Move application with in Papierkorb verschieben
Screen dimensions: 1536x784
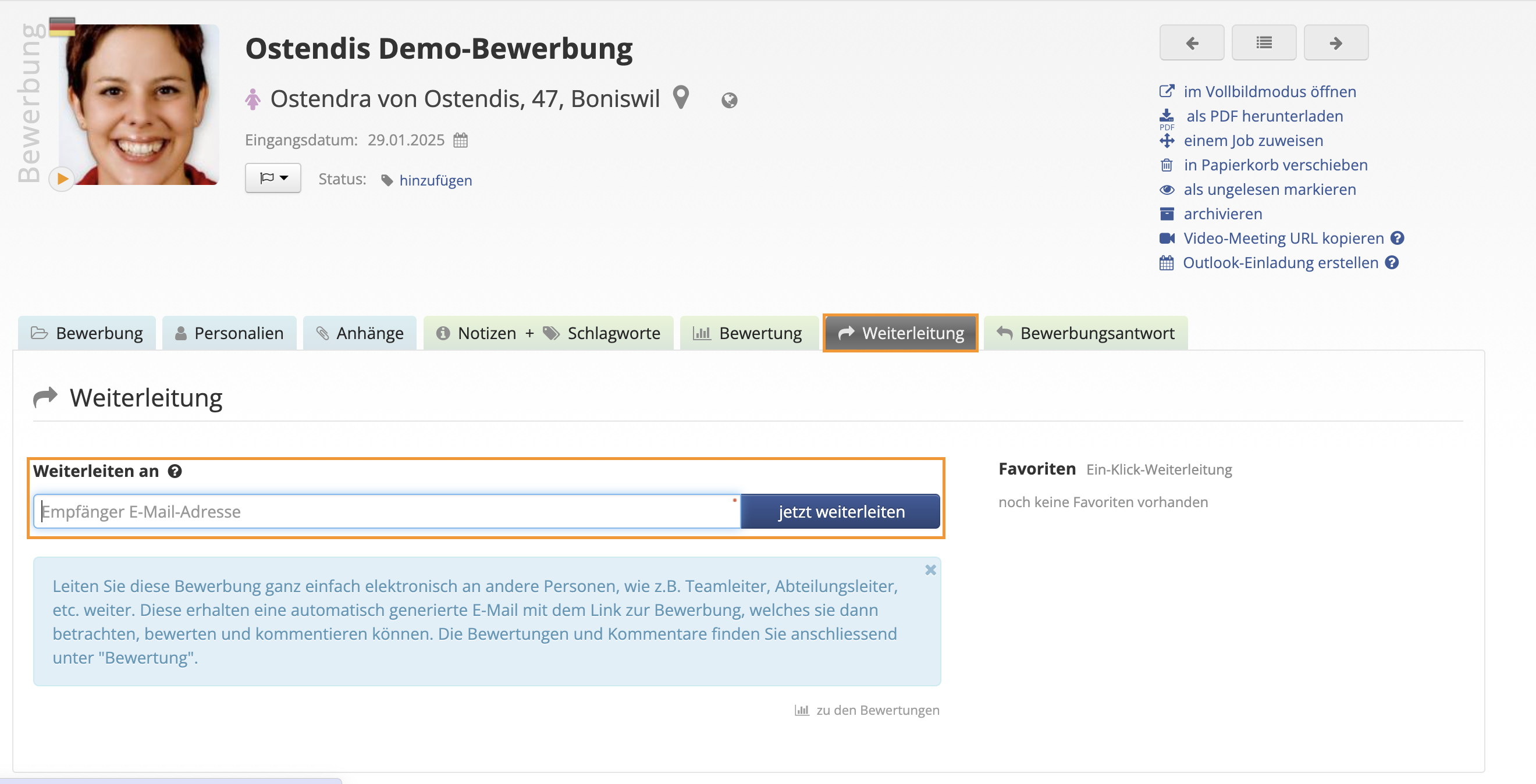click(x=1275, y=165)
